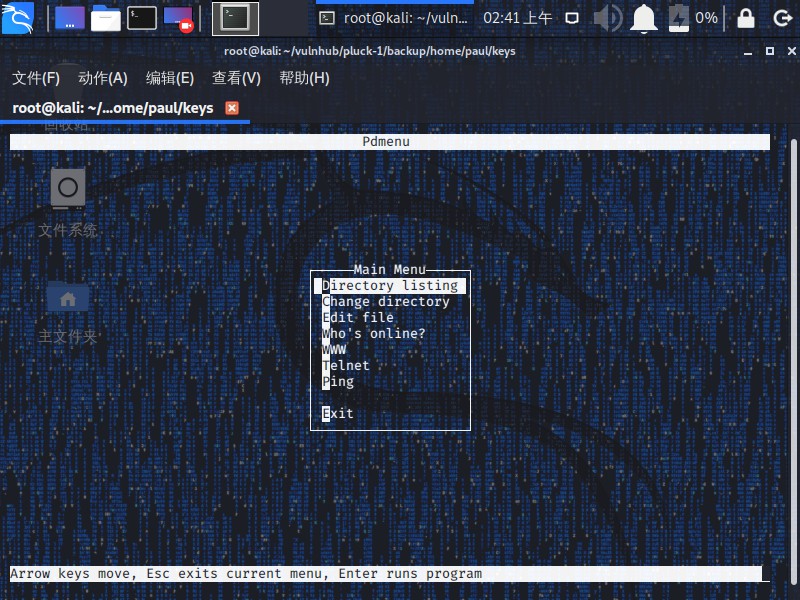This screenshot has width=800, height=600.
Task: Click the 02:41 clock in the panel
Action: tap(517, 18)
